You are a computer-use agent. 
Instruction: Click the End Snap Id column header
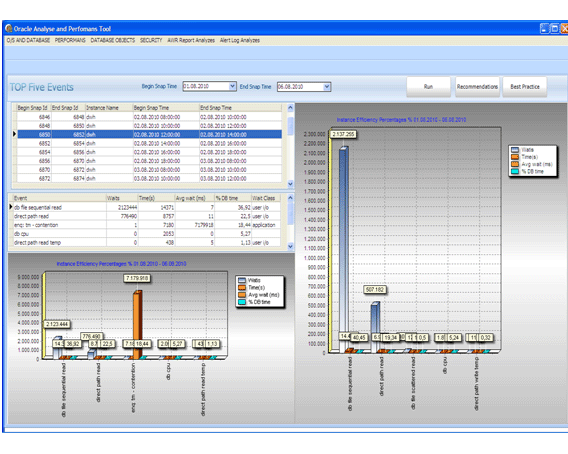[68, 108]
